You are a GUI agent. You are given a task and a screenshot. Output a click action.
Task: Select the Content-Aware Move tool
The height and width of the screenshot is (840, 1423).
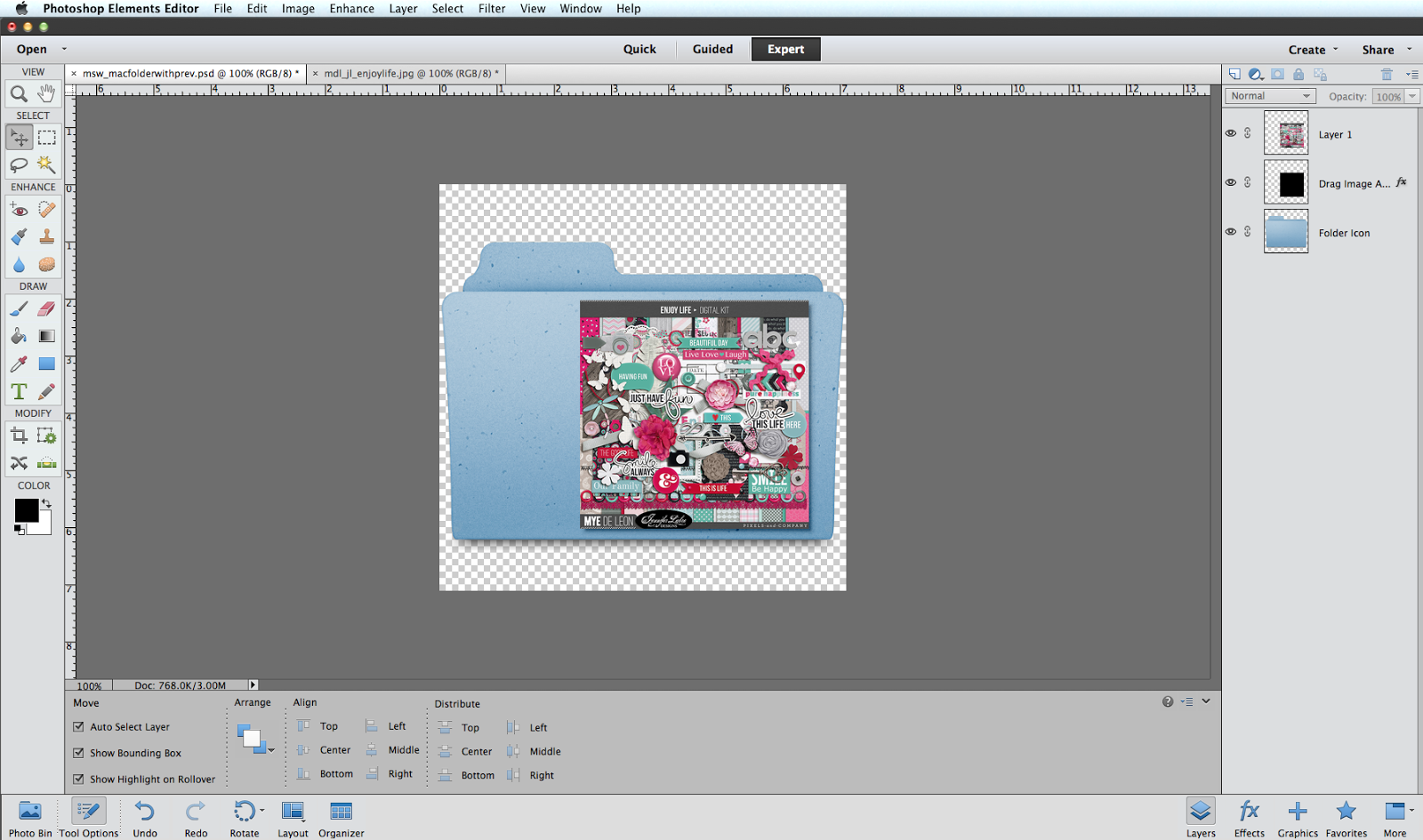(x=19, y=463)
